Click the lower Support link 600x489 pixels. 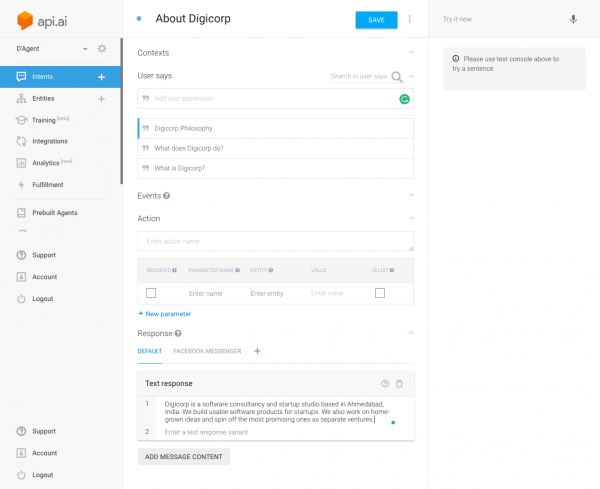[44, 431]
